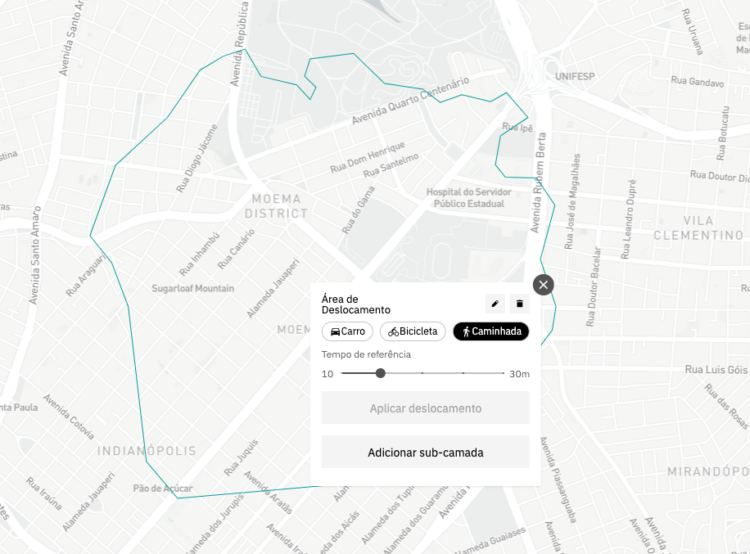Select Hospital do Servidor Público Estadual label
The height and width of the screenshot is (554, 750).
coord(469,198)
